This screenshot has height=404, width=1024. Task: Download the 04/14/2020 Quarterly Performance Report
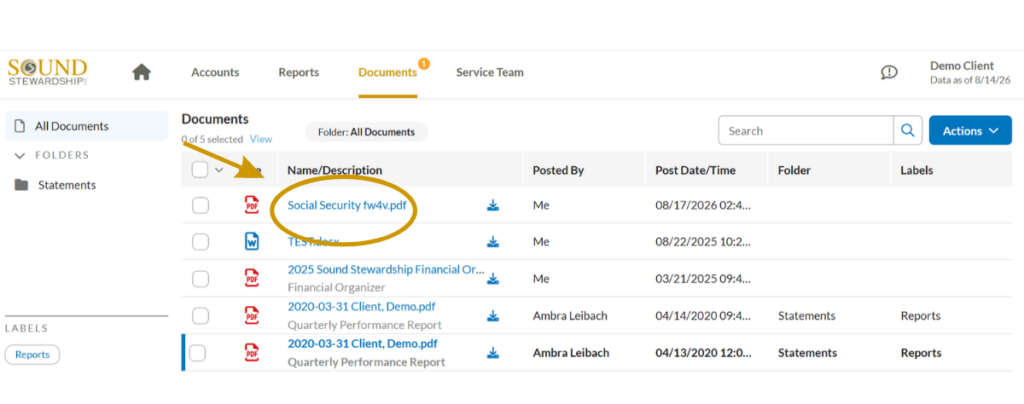point(492,316)
